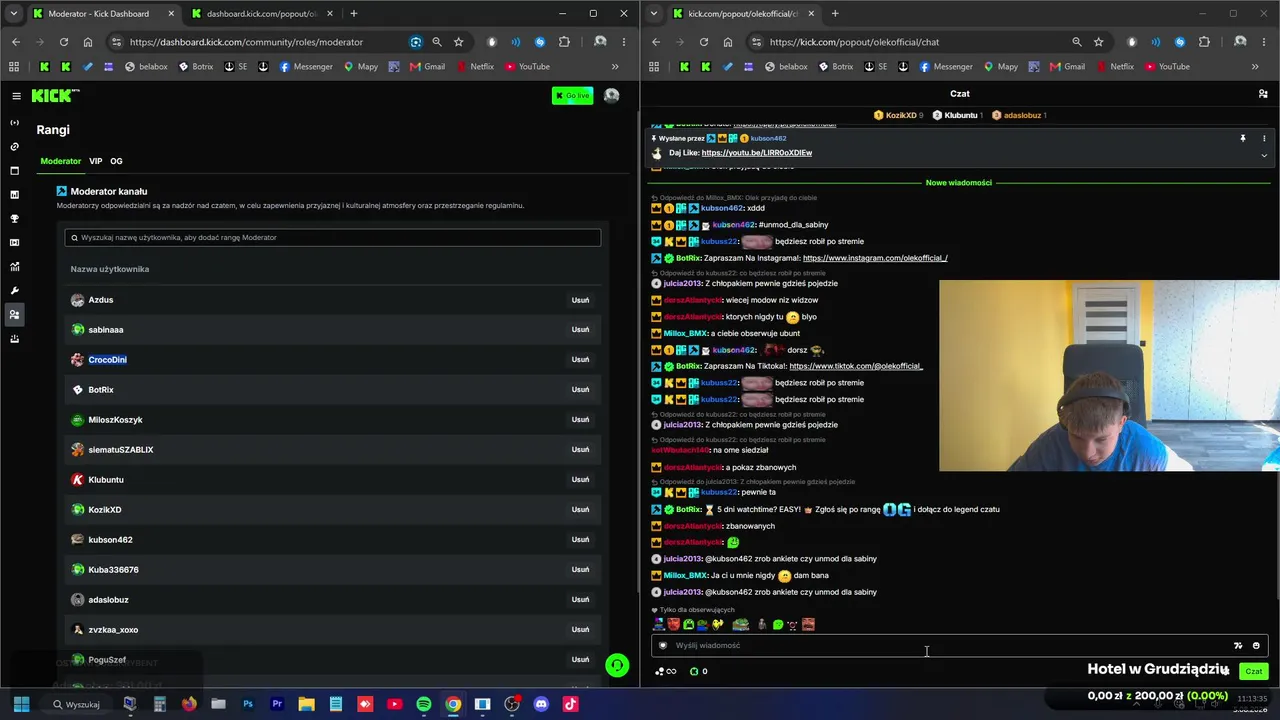
Task: Open Extensions menu in the dashboard window
Action: 565,42
